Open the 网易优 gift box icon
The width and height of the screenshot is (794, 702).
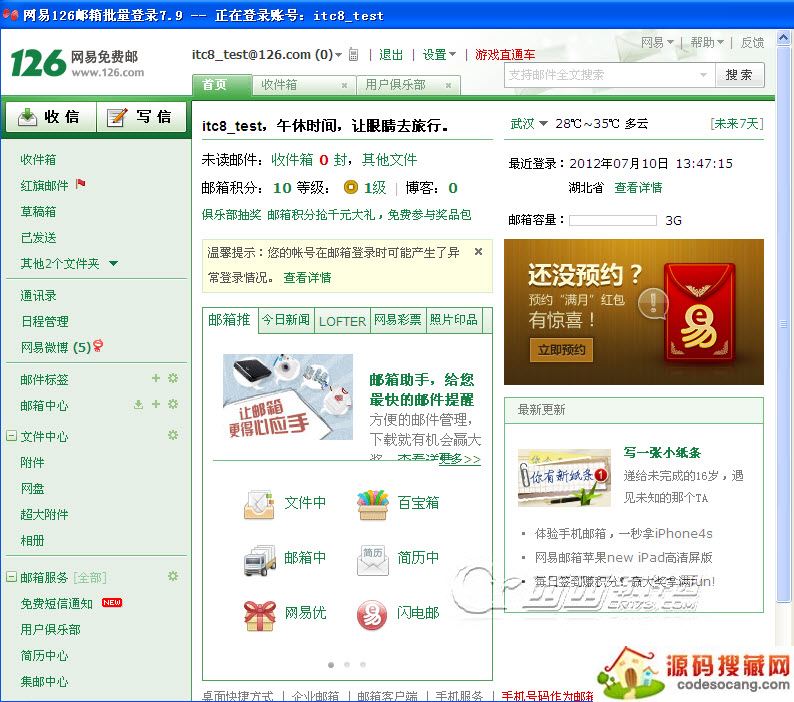click(259, 615)
